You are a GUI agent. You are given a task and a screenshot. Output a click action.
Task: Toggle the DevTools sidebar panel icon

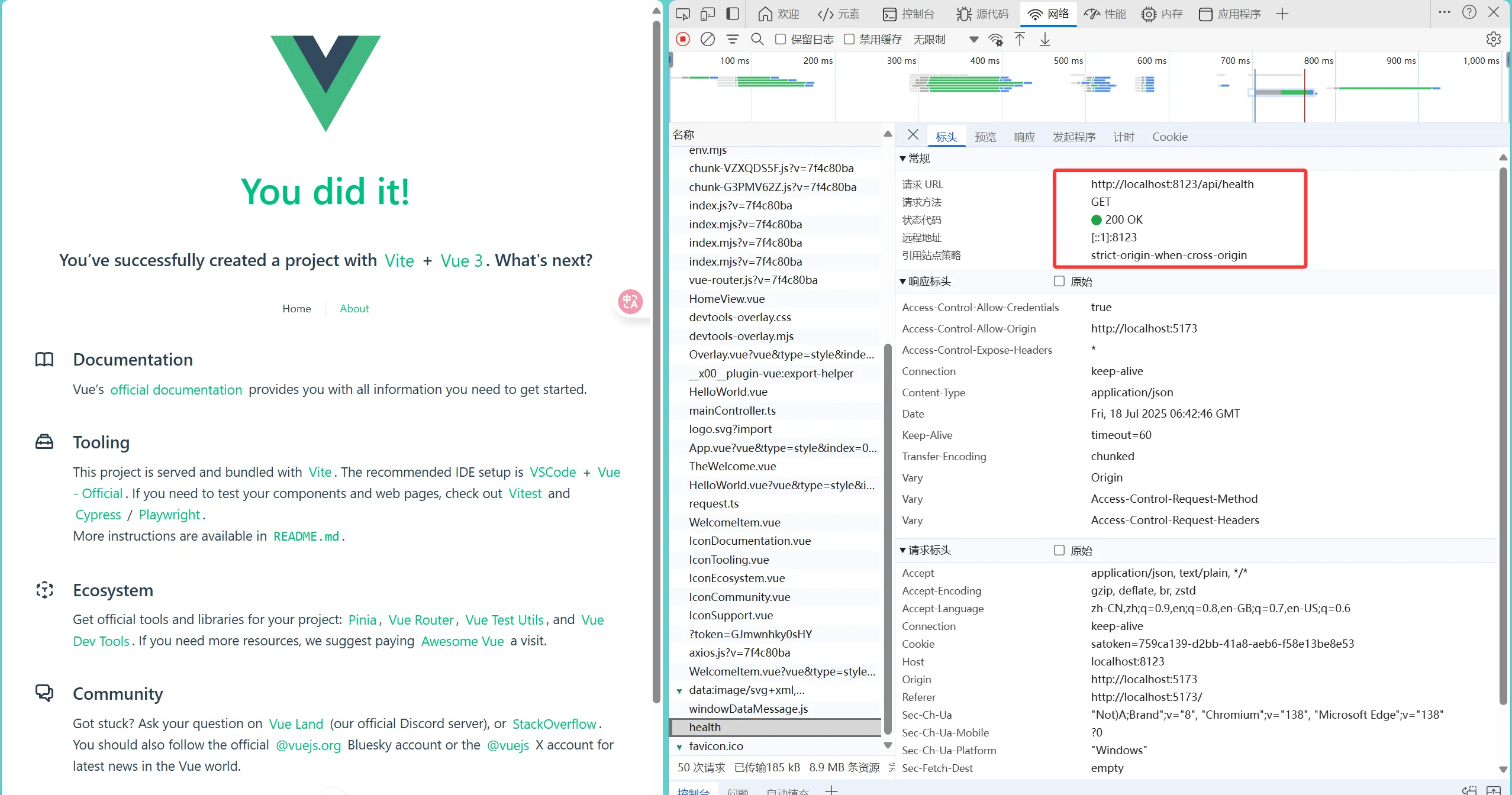coord(733,14)
